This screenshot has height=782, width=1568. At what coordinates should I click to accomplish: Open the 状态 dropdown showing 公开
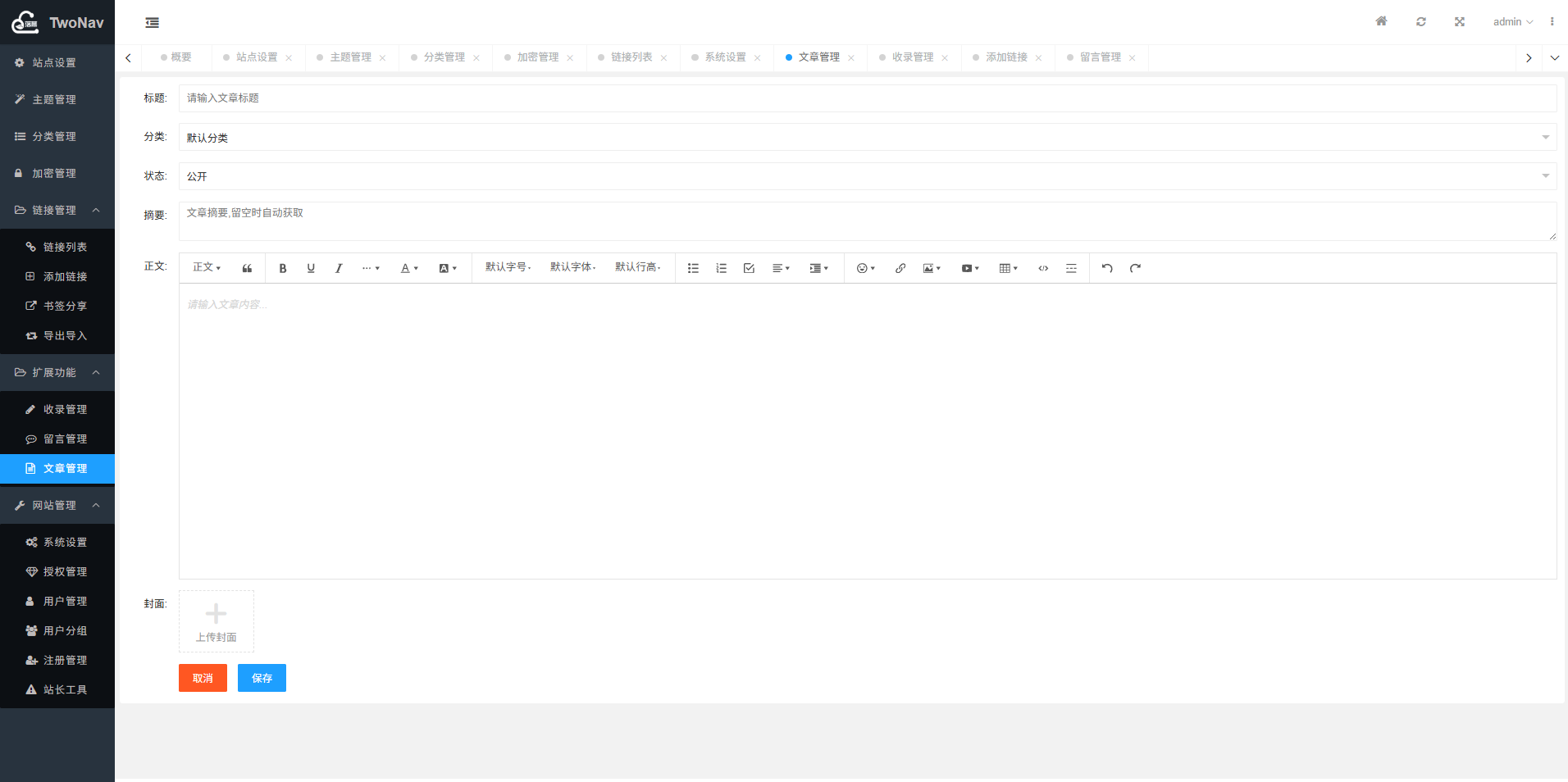[867, 176]
